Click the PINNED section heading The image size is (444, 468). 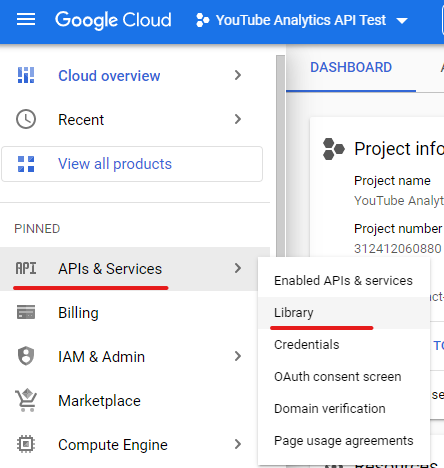37,229
